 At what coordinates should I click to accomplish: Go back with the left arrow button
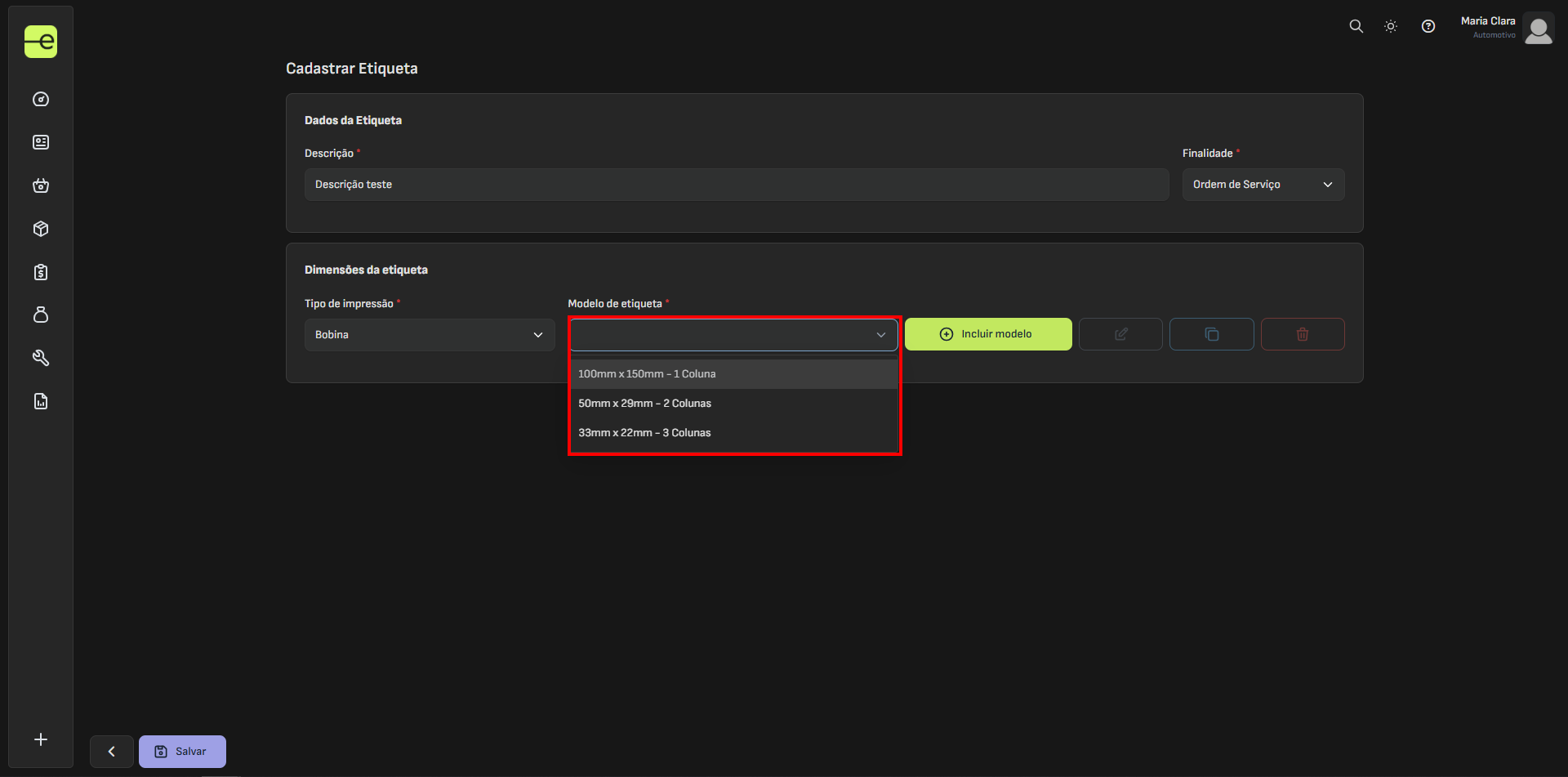tap(112, 752)
